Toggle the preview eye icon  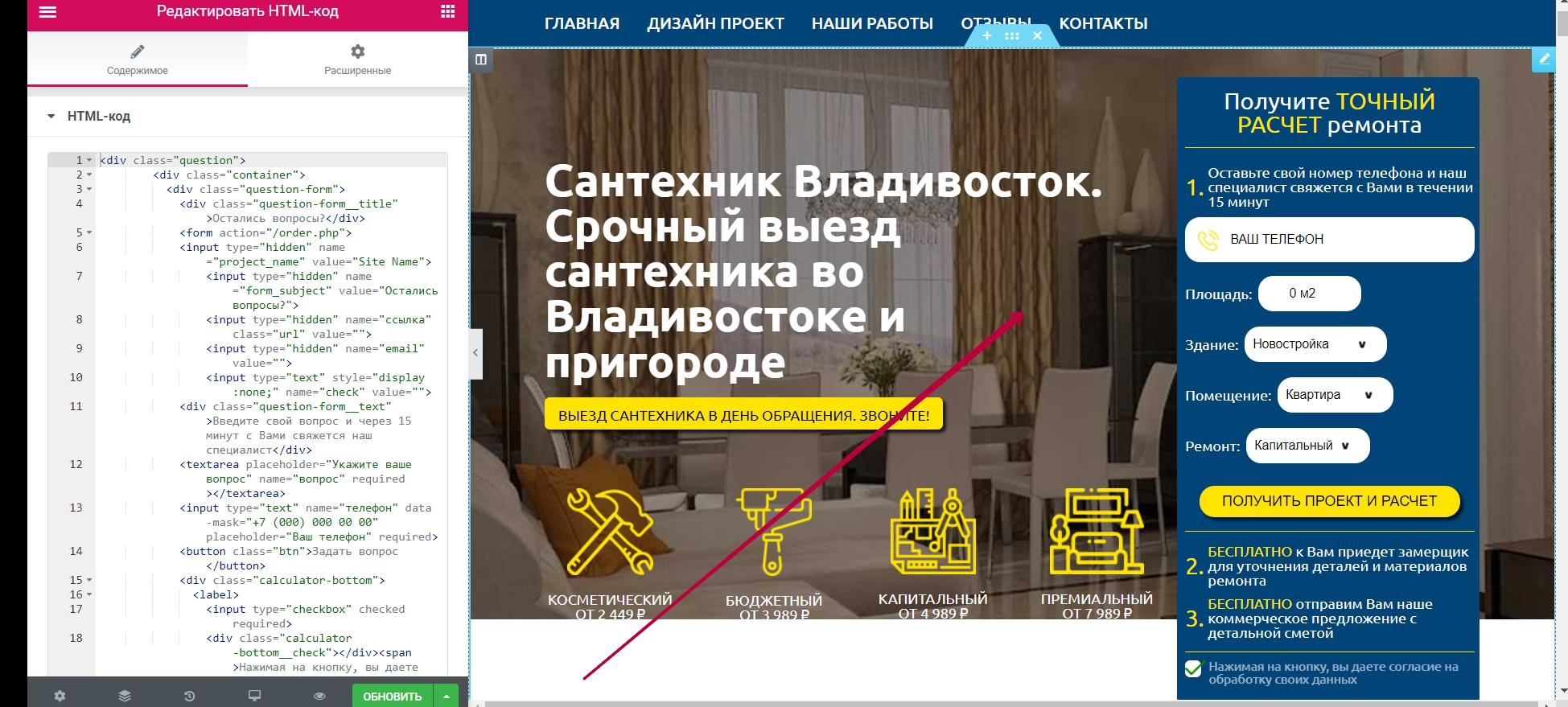click(319, 696)
